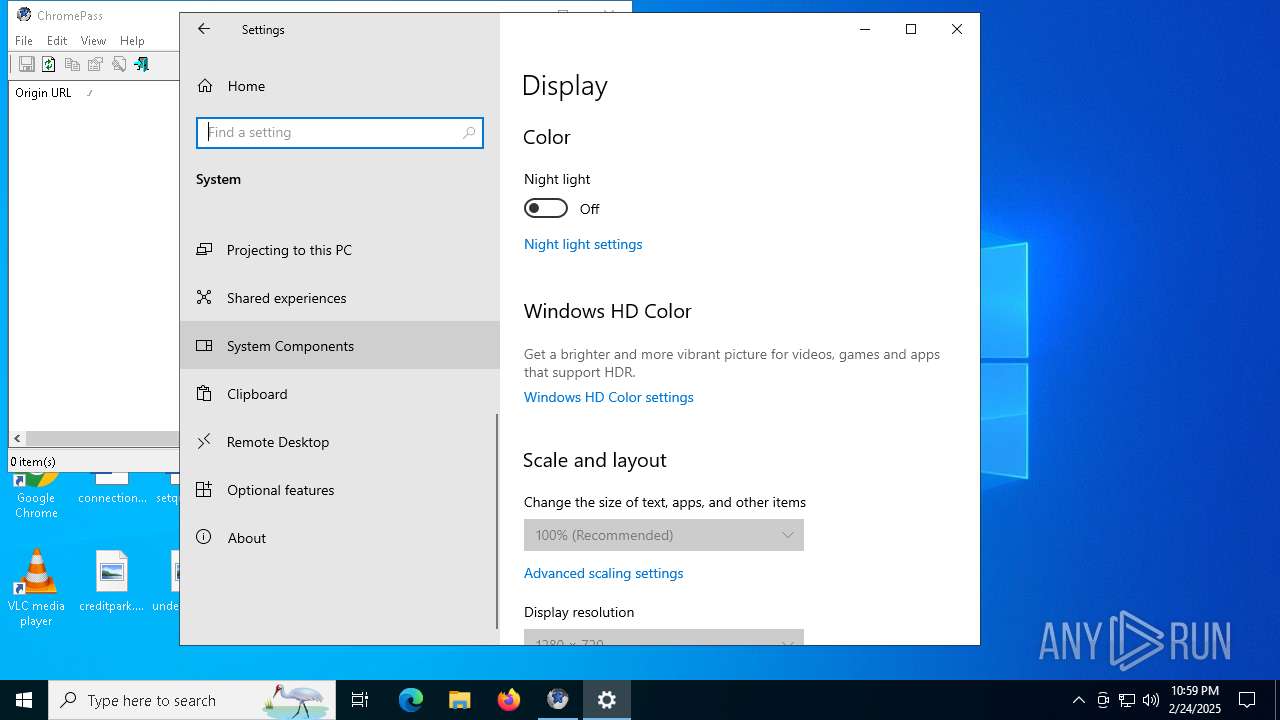
Task: Open the Help menu in ChromePass
Action: pyautogui.click(x=132, y=41)
